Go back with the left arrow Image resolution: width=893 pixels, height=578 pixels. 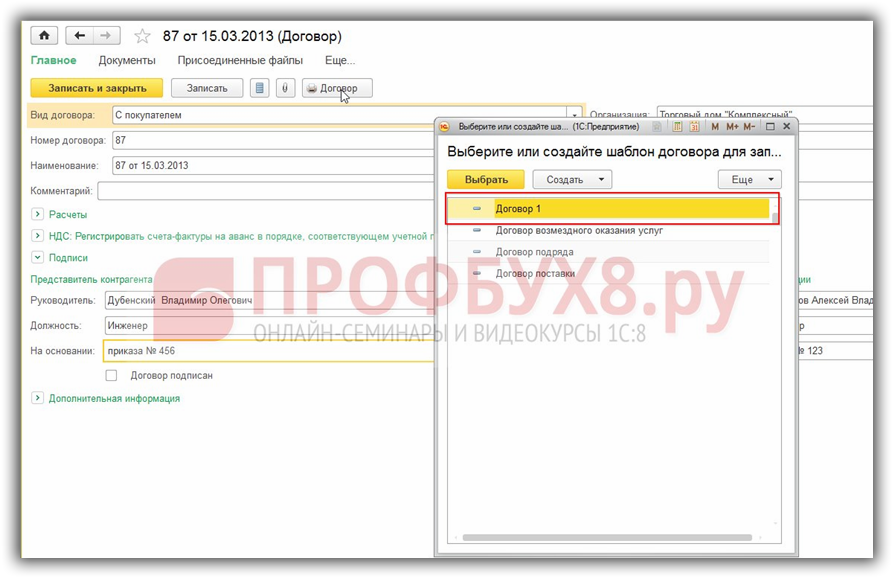pyautogui.click(x=80, y=36)
